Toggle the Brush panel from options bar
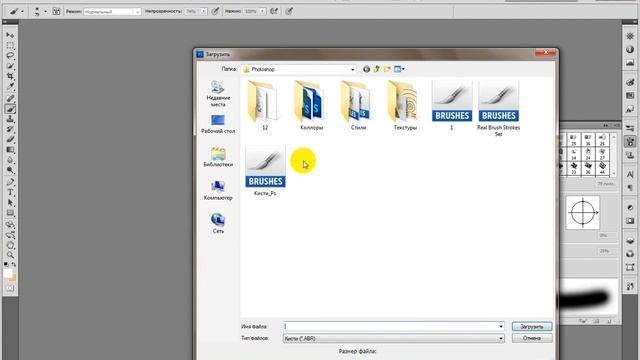Screen dimensions: 640x360 (56, 11)
